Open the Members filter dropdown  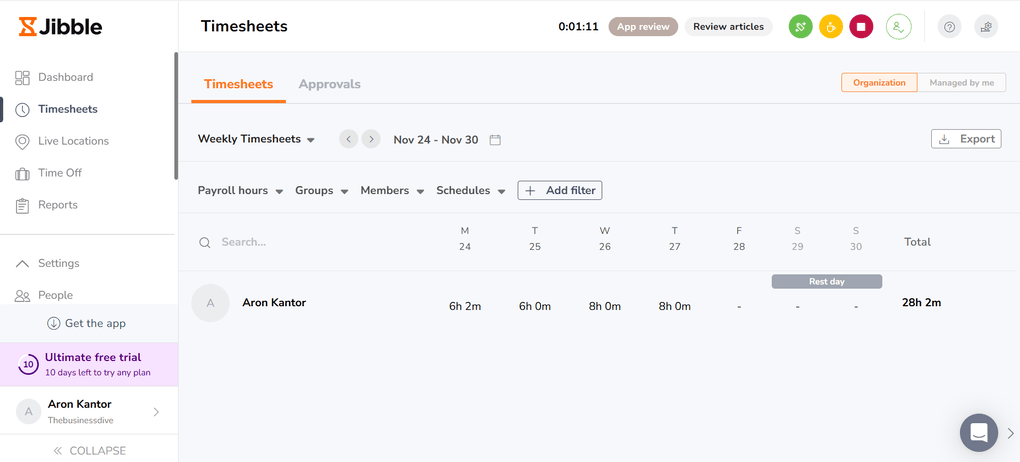[x=393, y=191]
